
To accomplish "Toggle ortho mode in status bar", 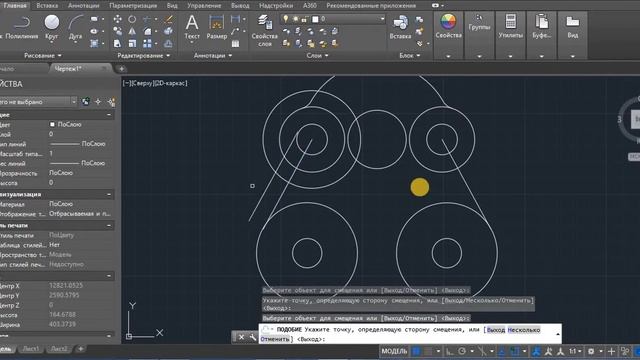I will [x=449, y=351].
